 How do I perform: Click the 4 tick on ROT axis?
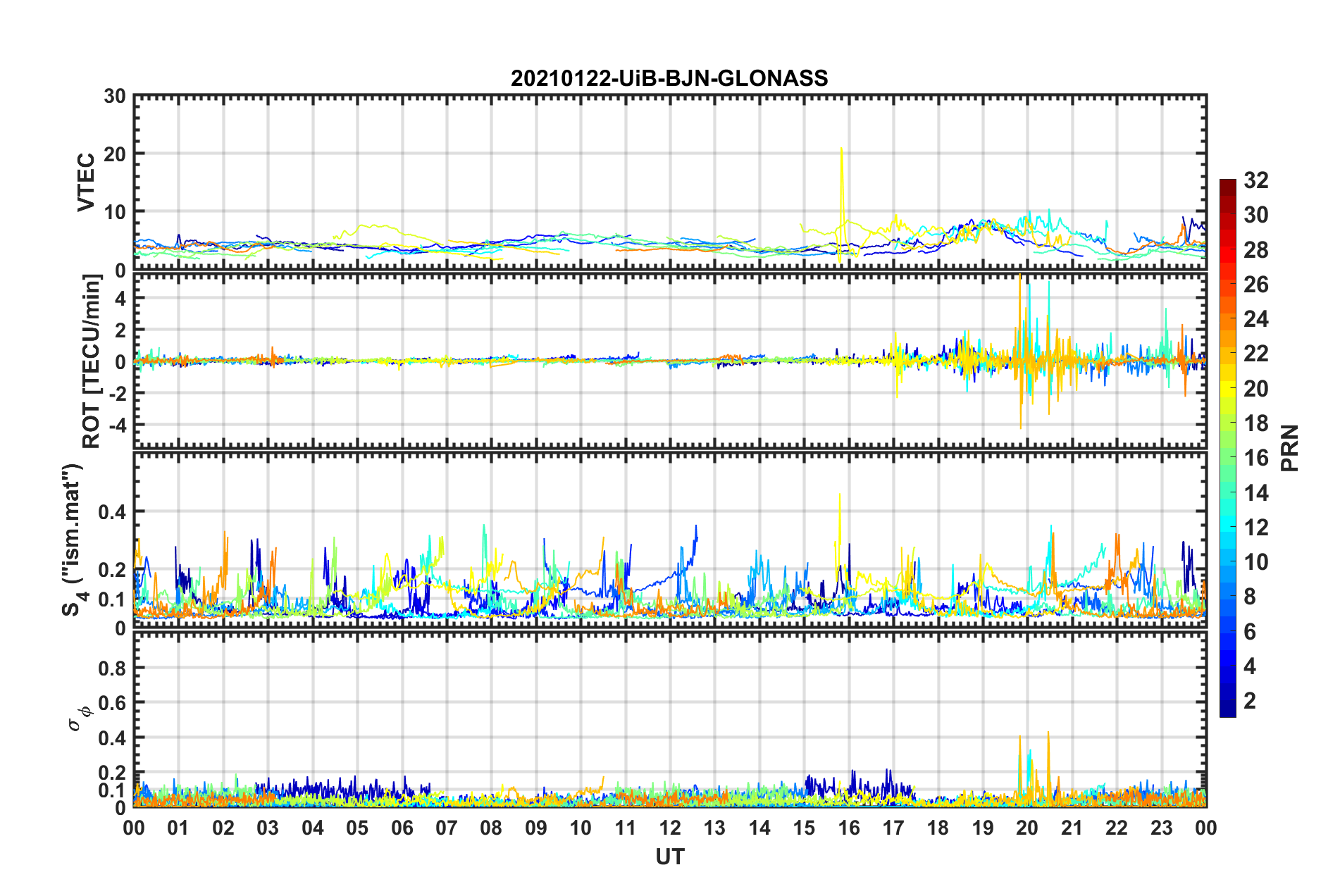tap(120, 299)
